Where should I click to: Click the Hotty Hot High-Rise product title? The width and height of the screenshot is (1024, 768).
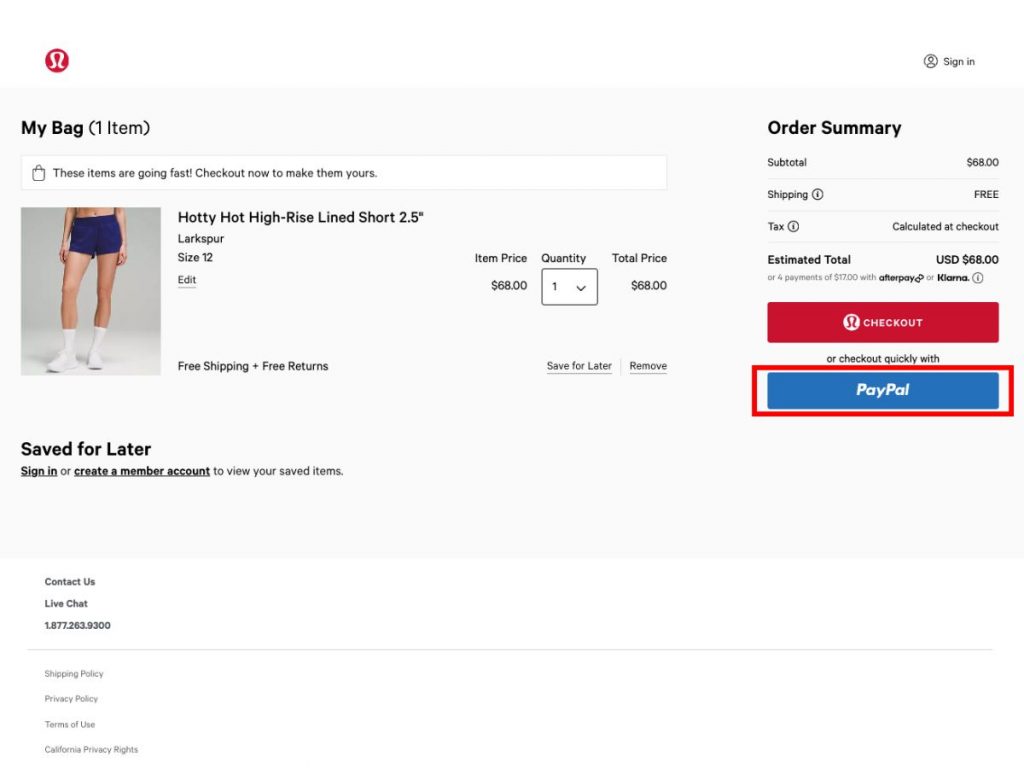pos(300,217)
